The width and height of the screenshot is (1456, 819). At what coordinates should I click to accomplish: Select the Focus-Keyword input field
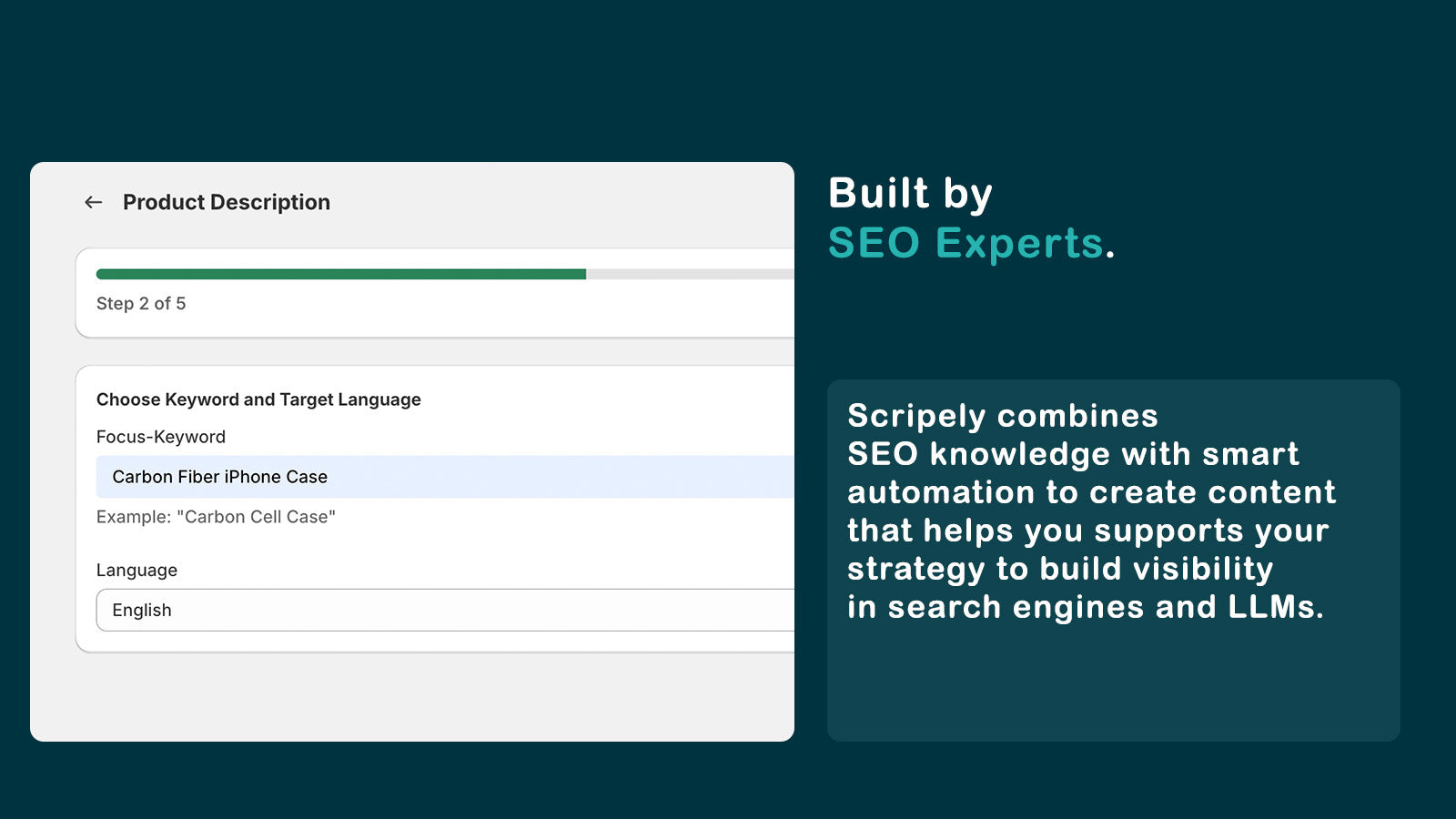[x=409, y=476]
